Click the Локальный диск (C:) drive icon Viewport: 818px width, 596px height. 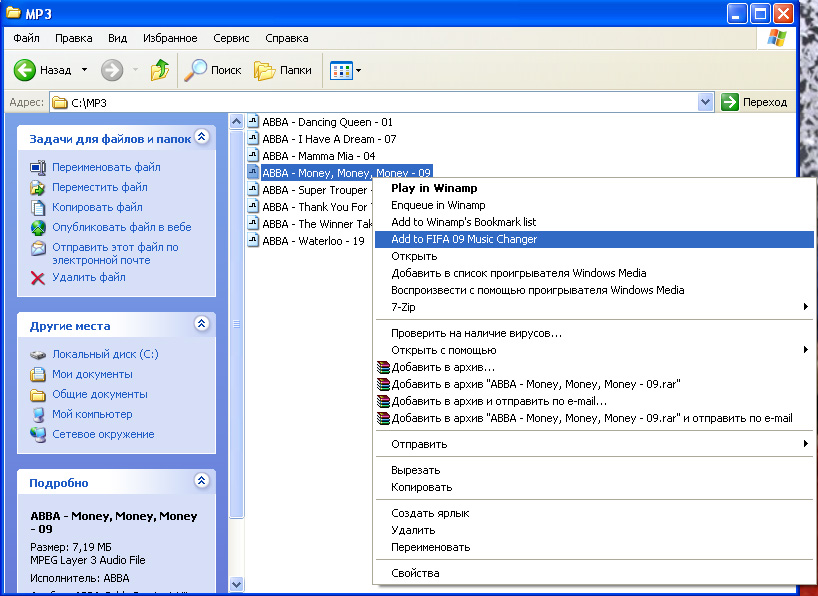click(38, 355)
